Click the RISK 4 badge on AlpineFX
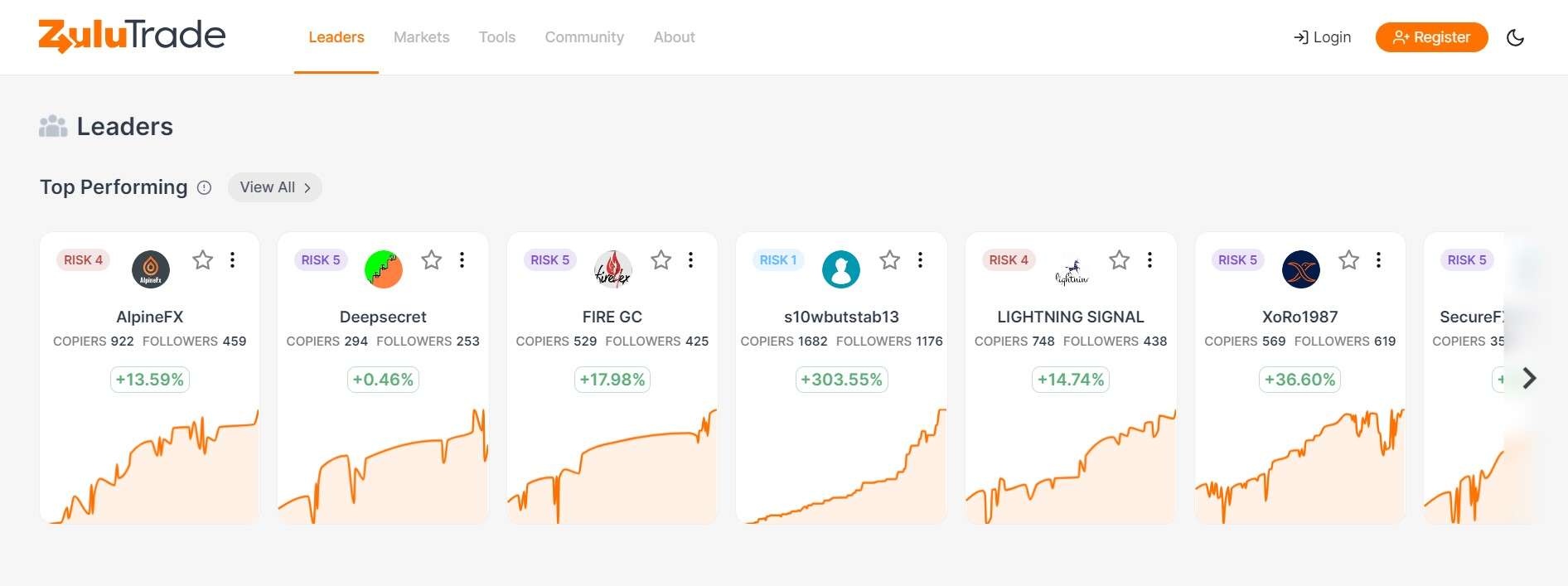The image size is (1568, 586). point(84,260)
